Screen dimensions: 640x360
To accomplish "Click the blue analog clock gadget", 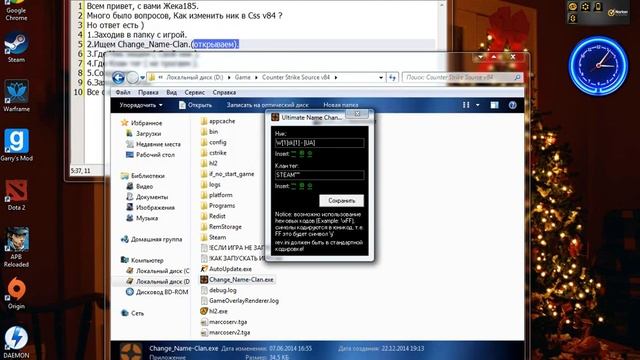I will (x=598, y=65).
